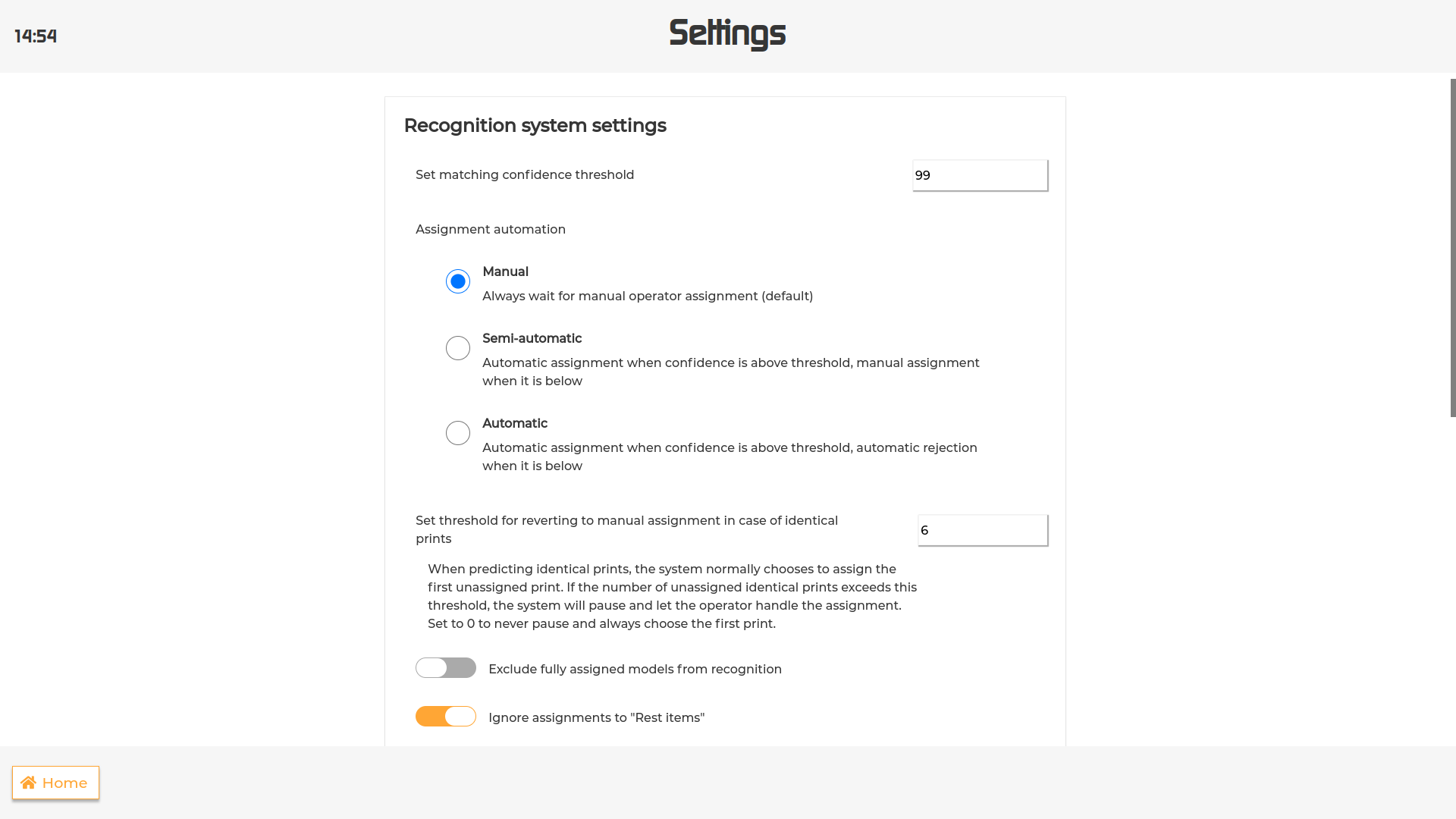
Task: Click the orange home icon
Action: coord(29,782)
